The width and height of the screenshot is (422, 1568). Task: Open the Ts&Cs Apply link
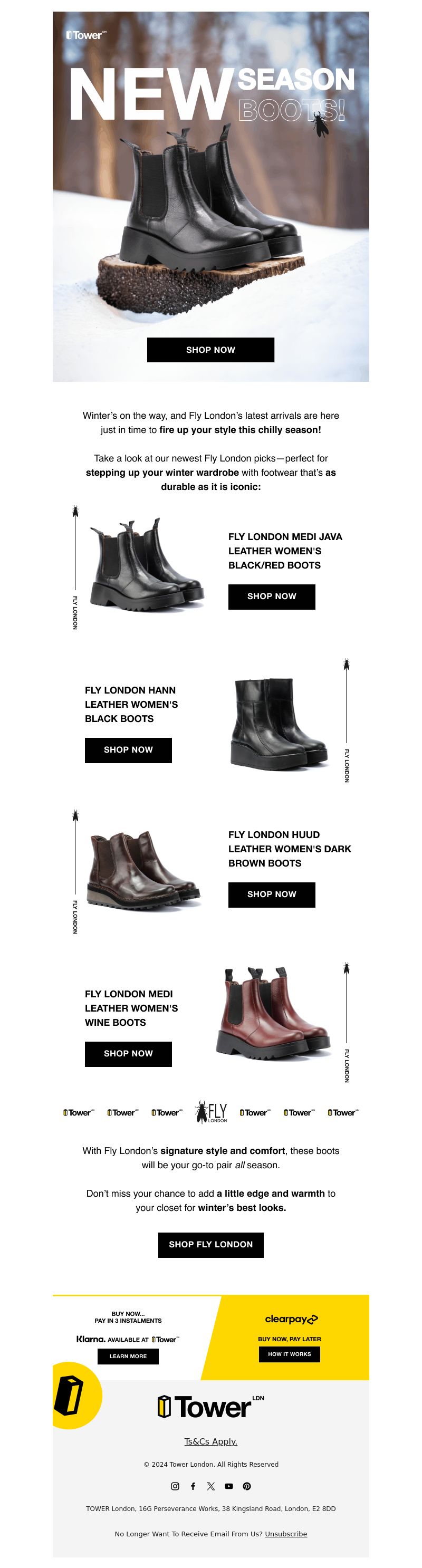210,1441
